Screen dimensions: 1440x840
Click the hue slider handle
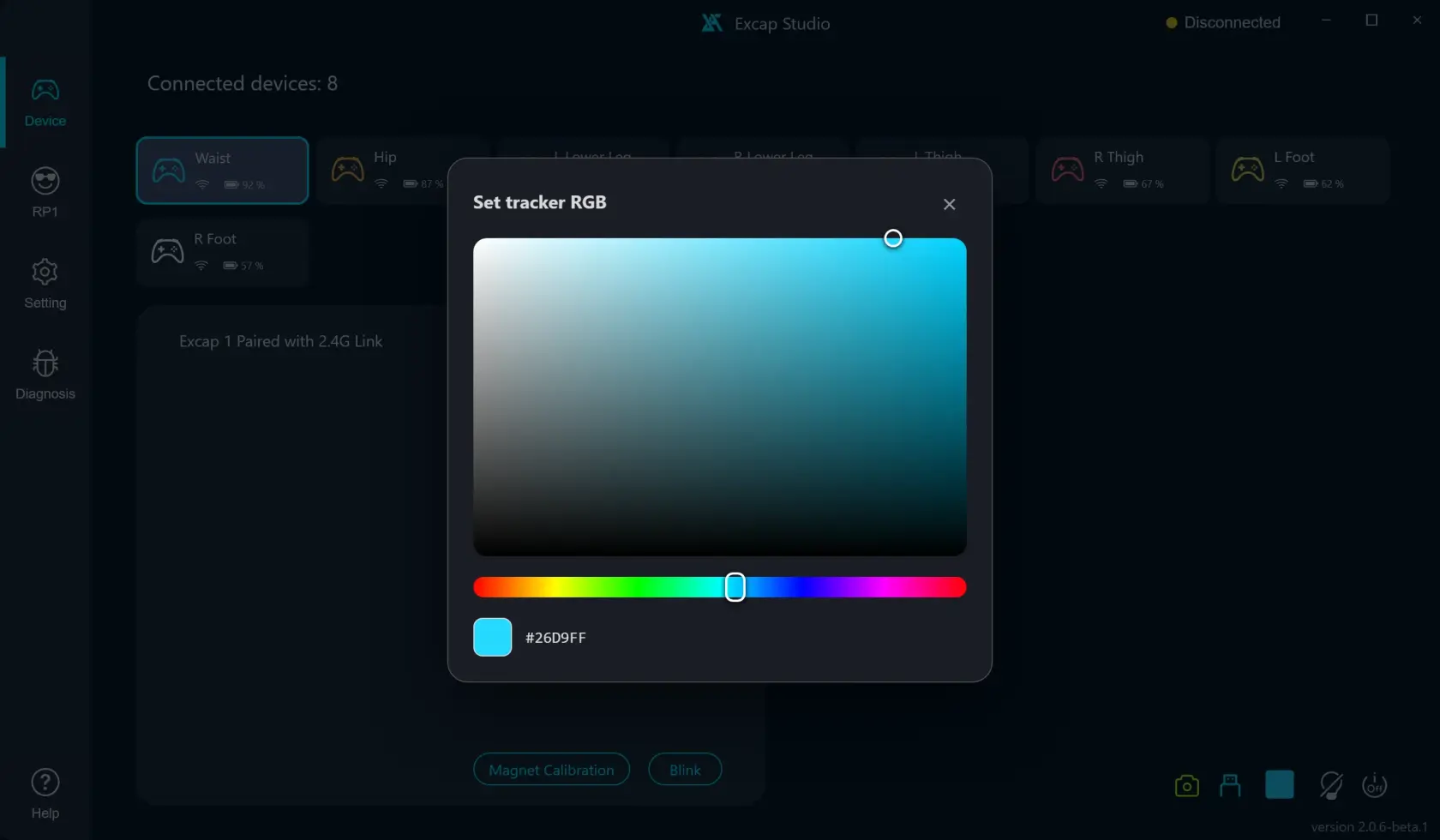click(x=735, y=587)
